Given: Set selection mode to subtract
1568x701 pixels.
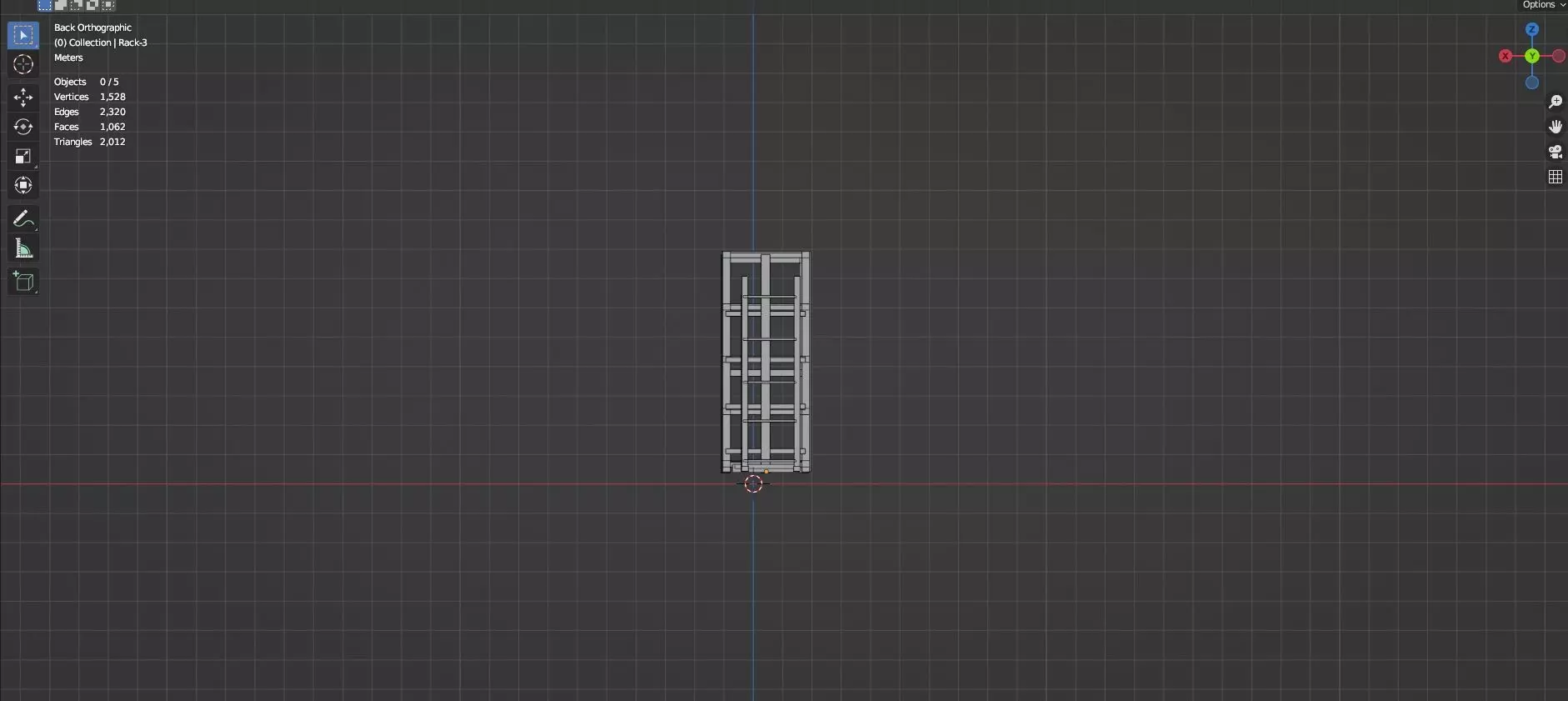Looking at the screenshot, I should pyautogui.click(x=77, y=5).
